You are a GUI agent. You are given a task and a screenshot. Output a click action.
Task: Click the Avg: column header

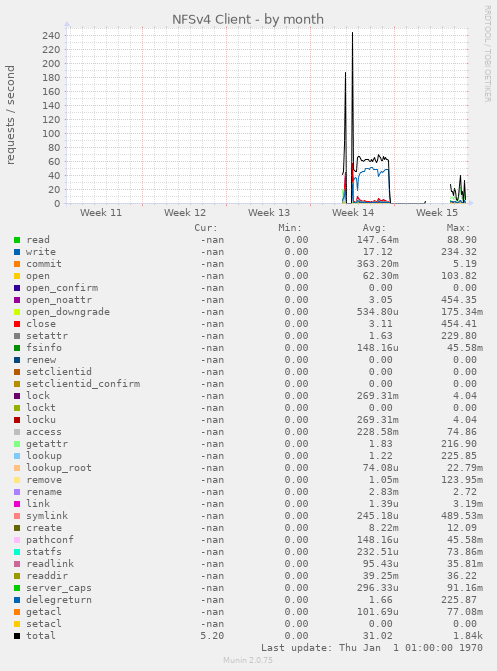click(x=374, y=228)
